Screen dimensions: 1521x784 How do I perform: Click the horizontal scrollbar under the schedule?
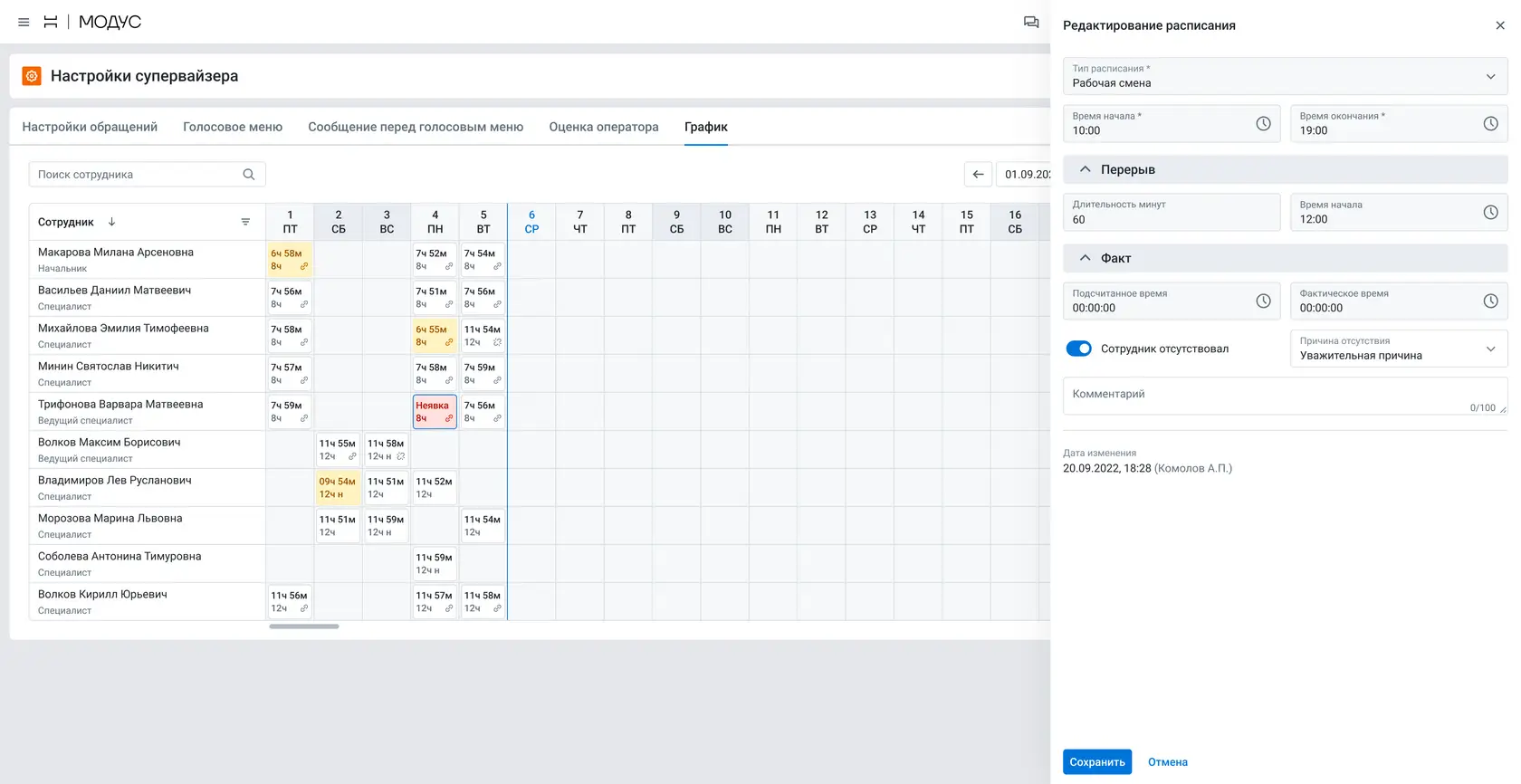(x=304, y=626)
